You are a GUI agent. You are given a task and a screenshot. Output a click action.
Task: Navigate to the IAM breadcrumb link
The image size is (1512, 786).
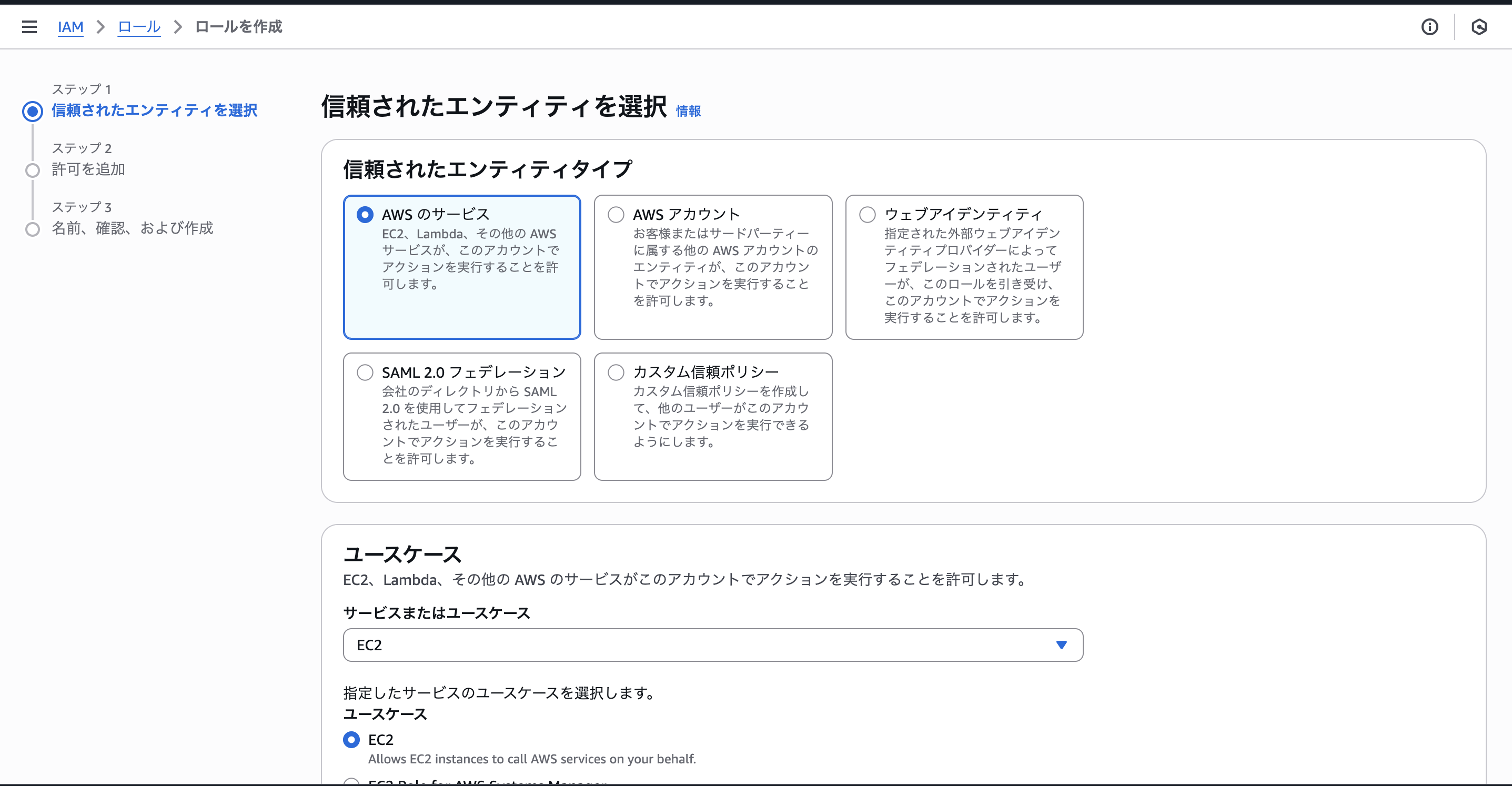(x=70, y=27)
